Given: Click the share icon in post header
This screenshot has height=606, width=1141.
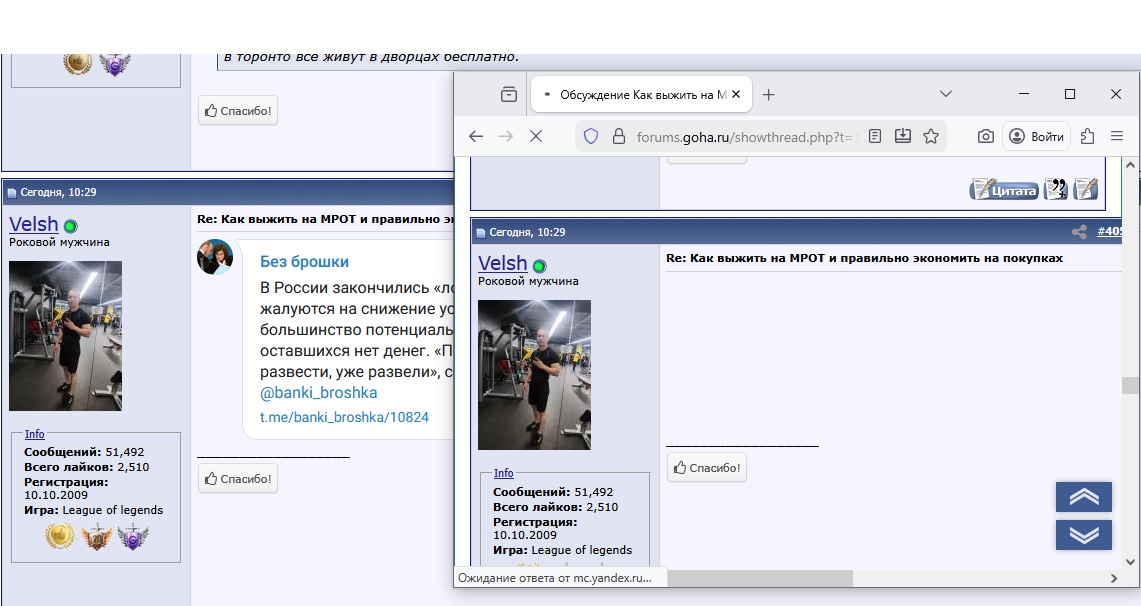Looking at the screenshot, I should point(1079,232).
